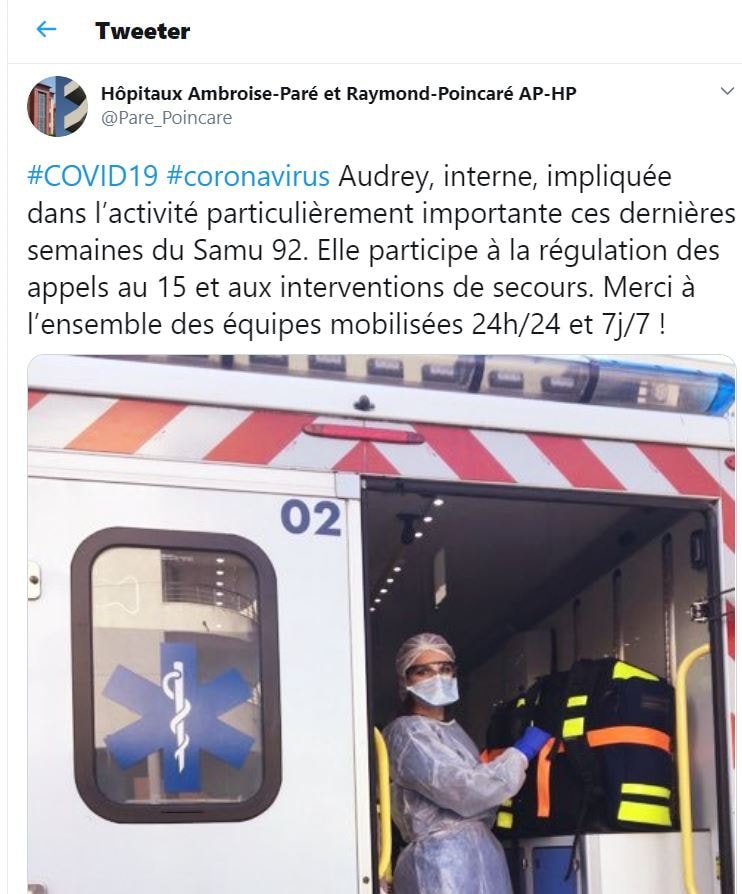Open the hospital's round profile avatar
742x894 pixels.
tap(57, 106)
